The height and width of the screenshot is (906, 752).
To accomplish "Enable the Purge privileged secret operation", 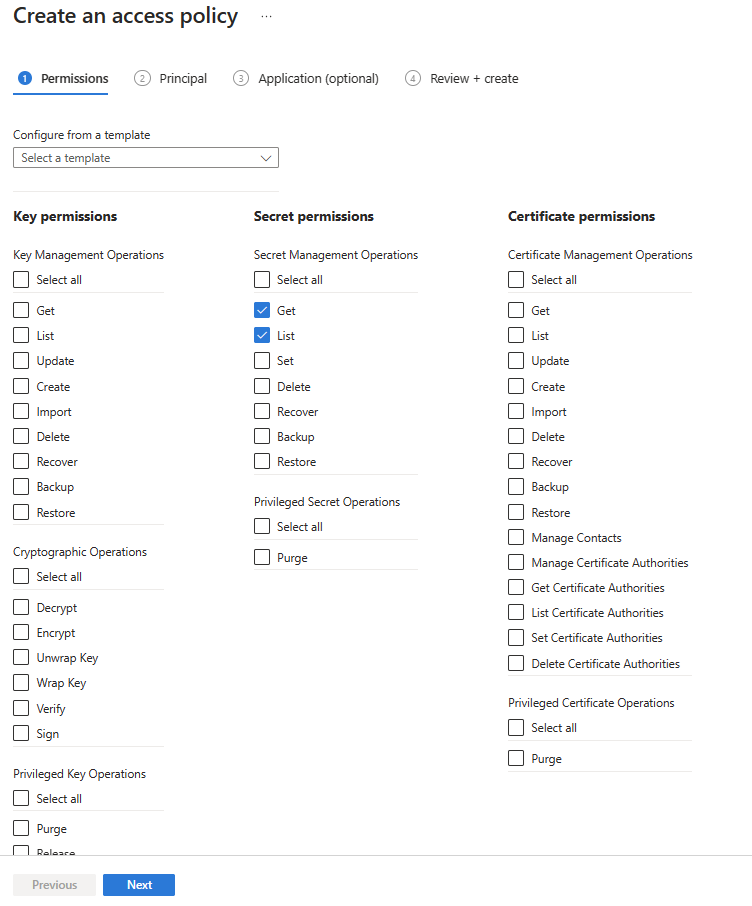I will tap(262, 557).
